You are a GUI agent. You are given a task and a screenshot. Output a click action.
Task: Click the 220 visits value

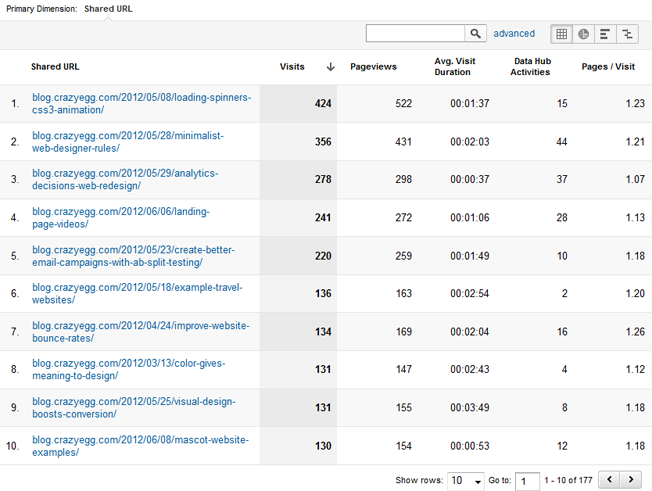323,256
